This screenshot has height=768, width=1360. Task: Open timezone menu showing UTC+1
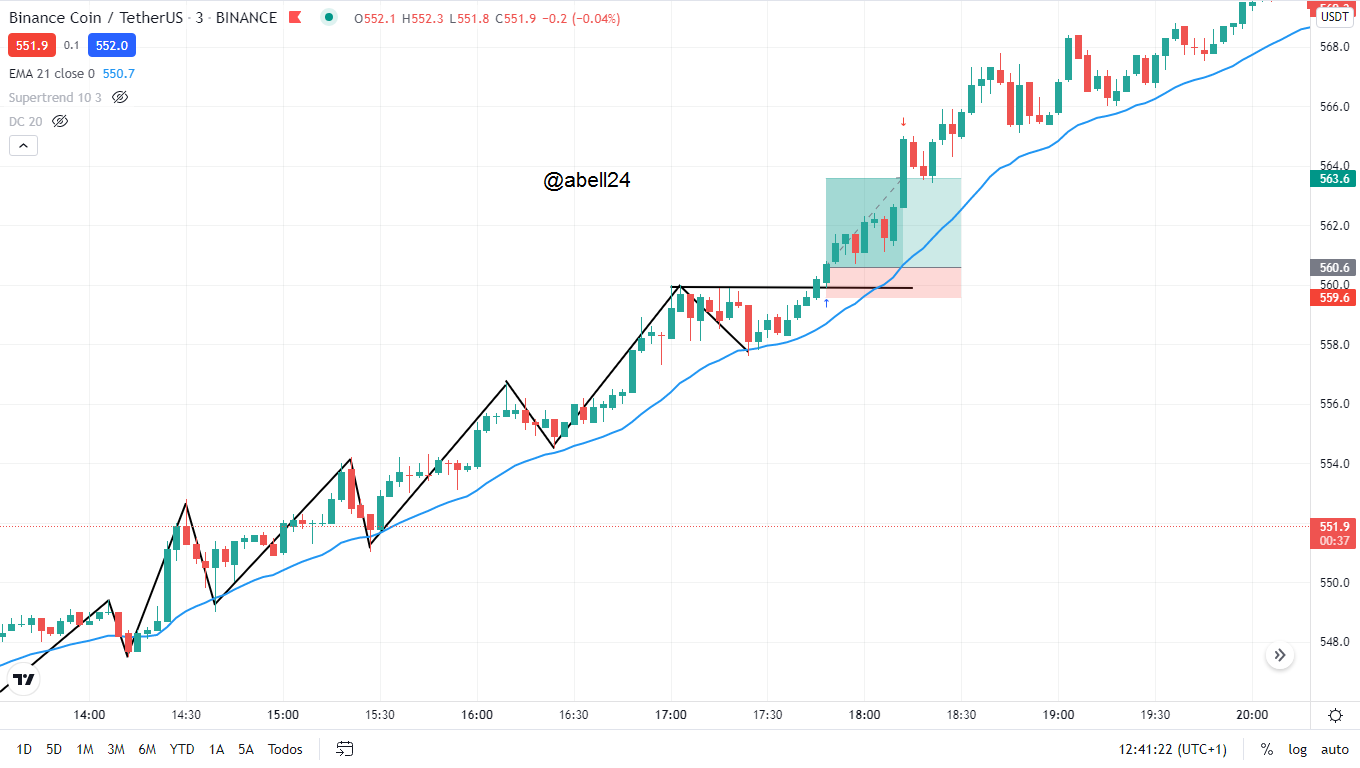point(1174,749)
